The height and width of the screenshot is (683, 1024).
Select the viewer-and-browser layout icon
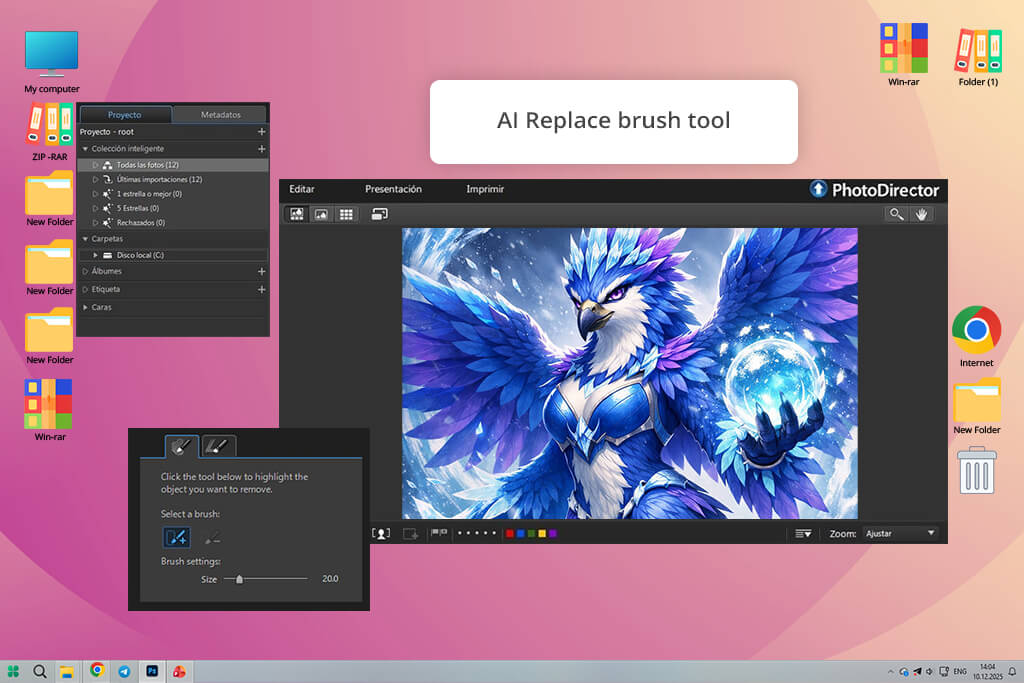click(296, 214)
